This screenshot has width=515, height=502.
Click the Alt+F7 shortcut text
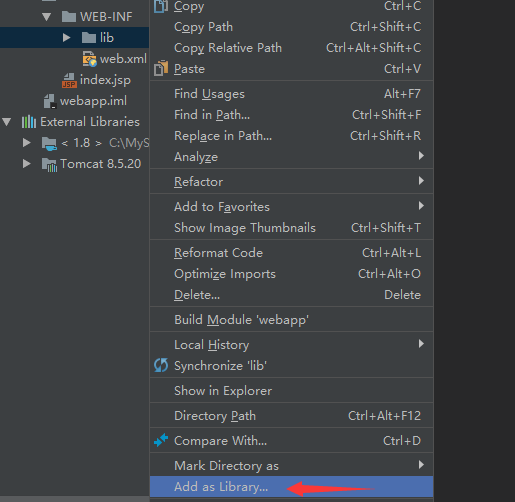[x=402, y=94]
